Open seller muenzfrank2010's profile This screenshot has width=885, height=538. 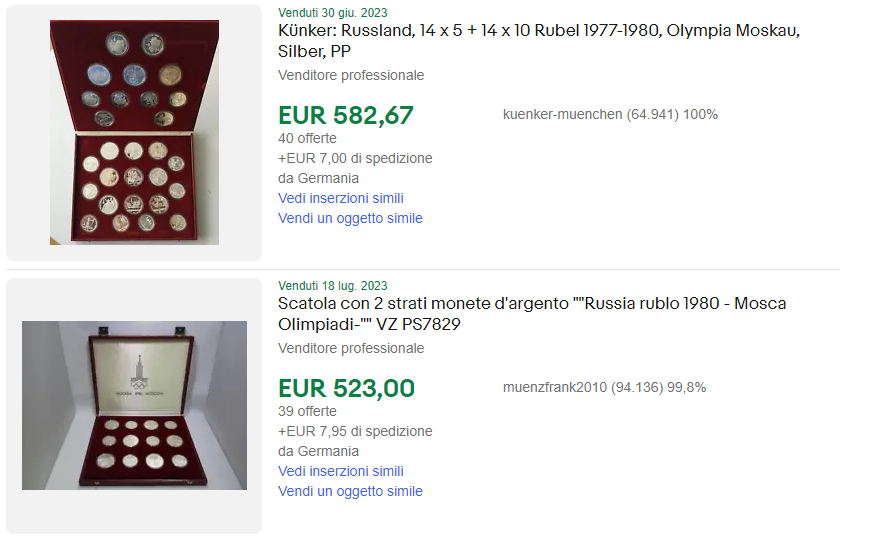[555, 387]
